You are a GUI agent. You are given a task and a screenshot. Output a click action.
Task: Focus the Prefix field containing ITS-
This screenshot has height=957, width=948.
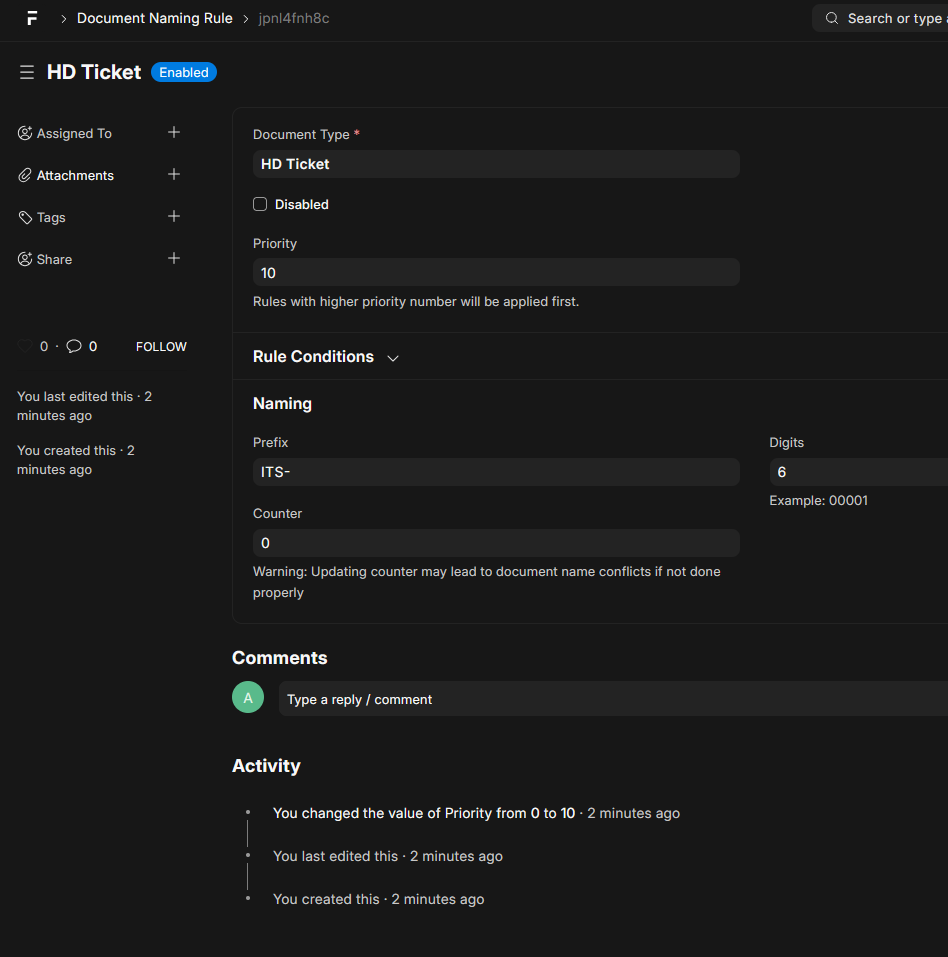pyautogui.click(x=495, y=472)
